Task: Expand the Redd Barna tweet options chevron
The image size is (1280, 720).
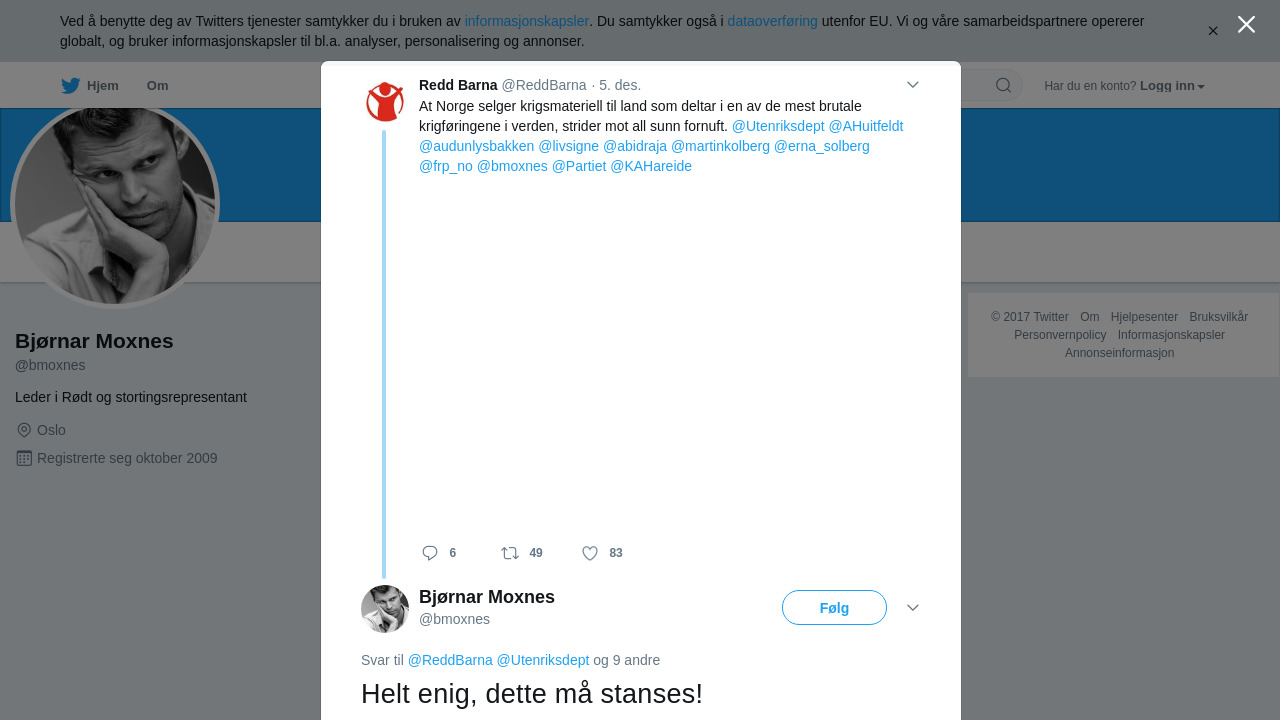Action: click(x=913, y=85)
